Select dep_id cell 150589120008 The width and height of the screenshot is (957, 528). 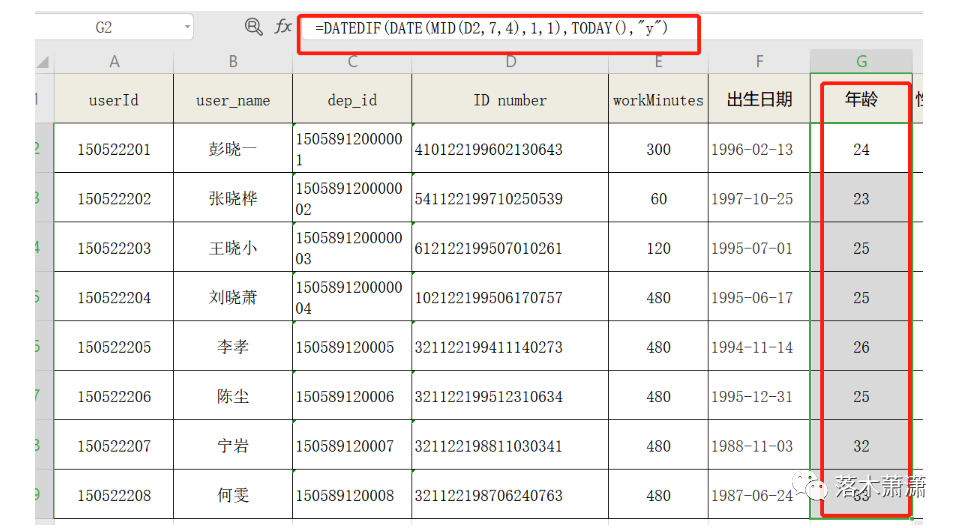click(x=352, y=494)
